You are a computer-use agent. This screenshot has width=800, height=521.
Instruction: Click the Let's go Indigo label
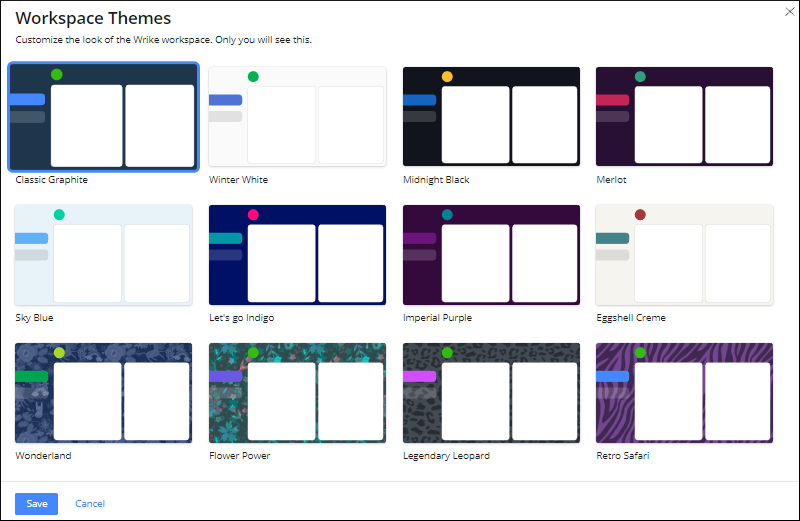242,317
